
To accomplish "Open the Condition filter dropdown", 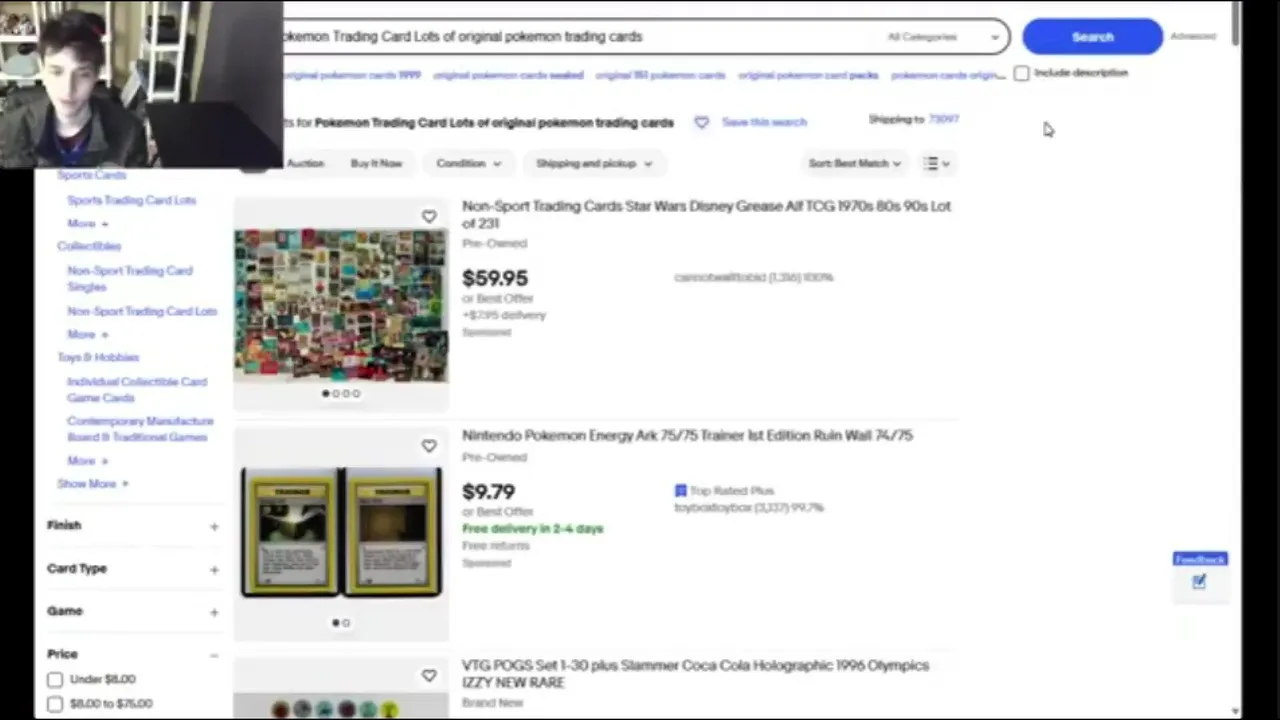I will tap(468, 163).
